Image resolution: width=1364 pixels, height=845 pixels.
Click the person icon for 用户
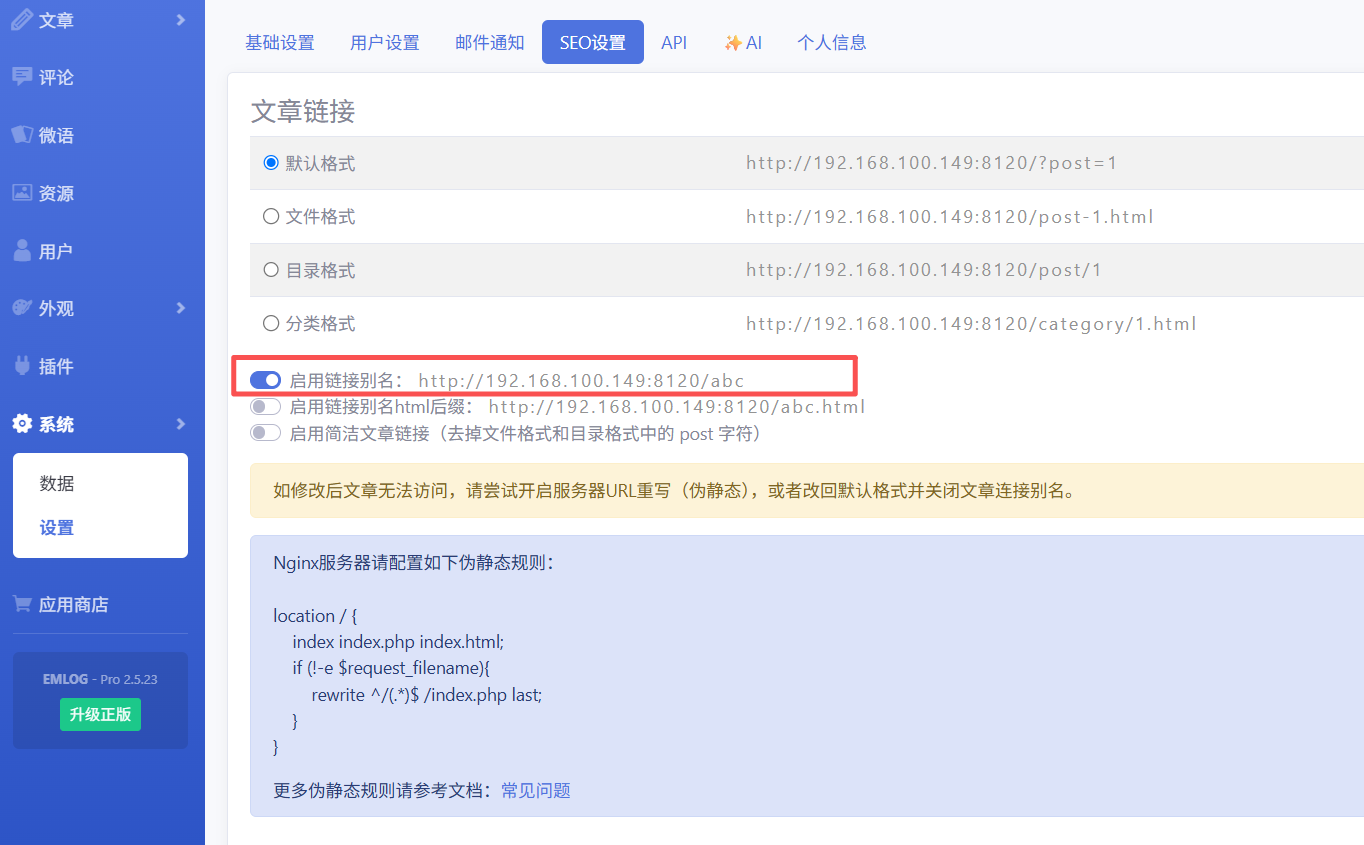click(22, 251)
